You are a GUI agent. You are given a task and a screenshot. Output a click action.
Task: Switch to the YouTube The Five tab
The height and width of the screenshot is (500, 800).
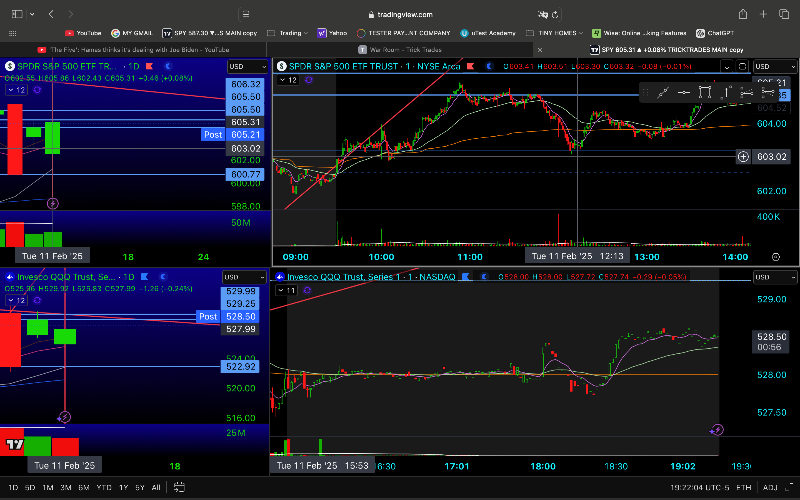(x=133, y=49)
